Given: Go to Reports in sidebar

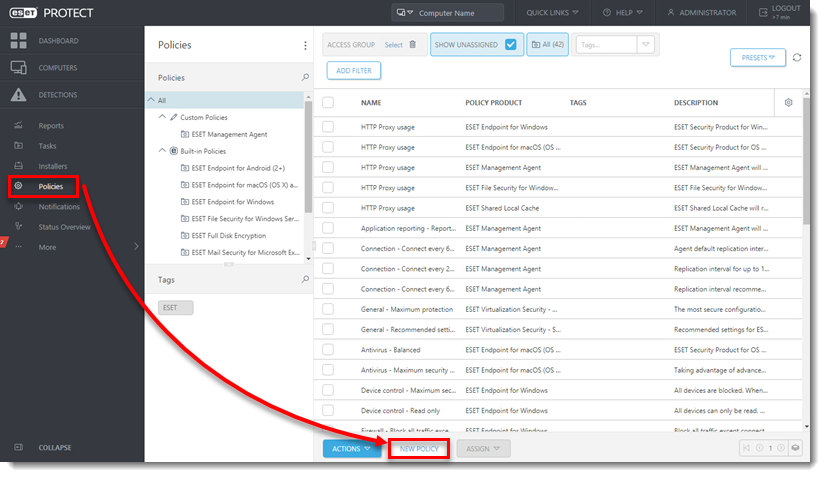Looking at the screenshot, I should click(51, 126).
